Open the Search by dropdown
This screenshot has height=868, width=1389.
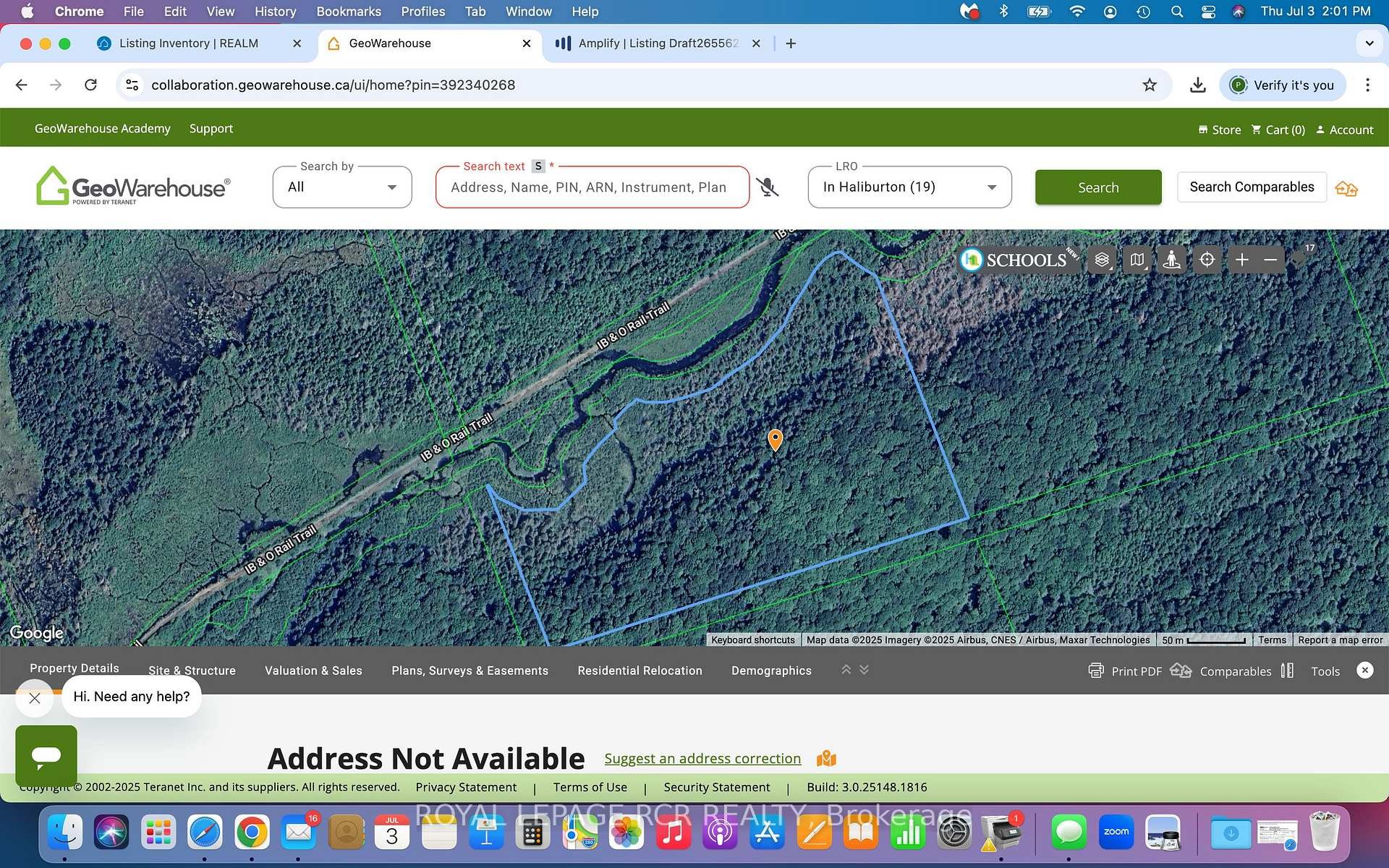tap(341, 187)
